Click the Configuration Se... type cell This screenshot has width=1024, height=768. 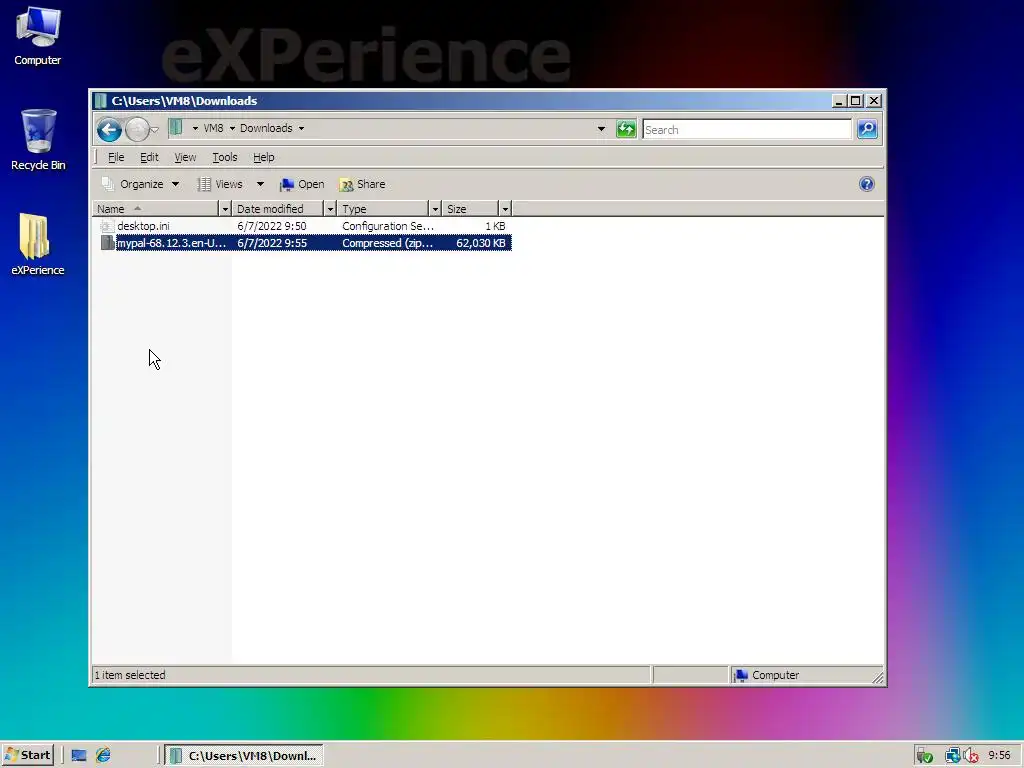(388, 226)
